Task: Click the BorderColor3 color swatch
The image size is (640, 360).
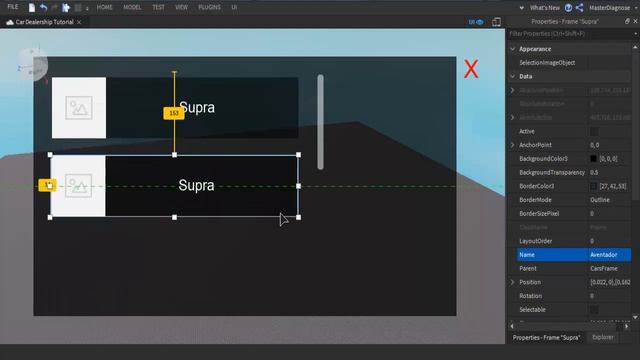Action: 593,186
